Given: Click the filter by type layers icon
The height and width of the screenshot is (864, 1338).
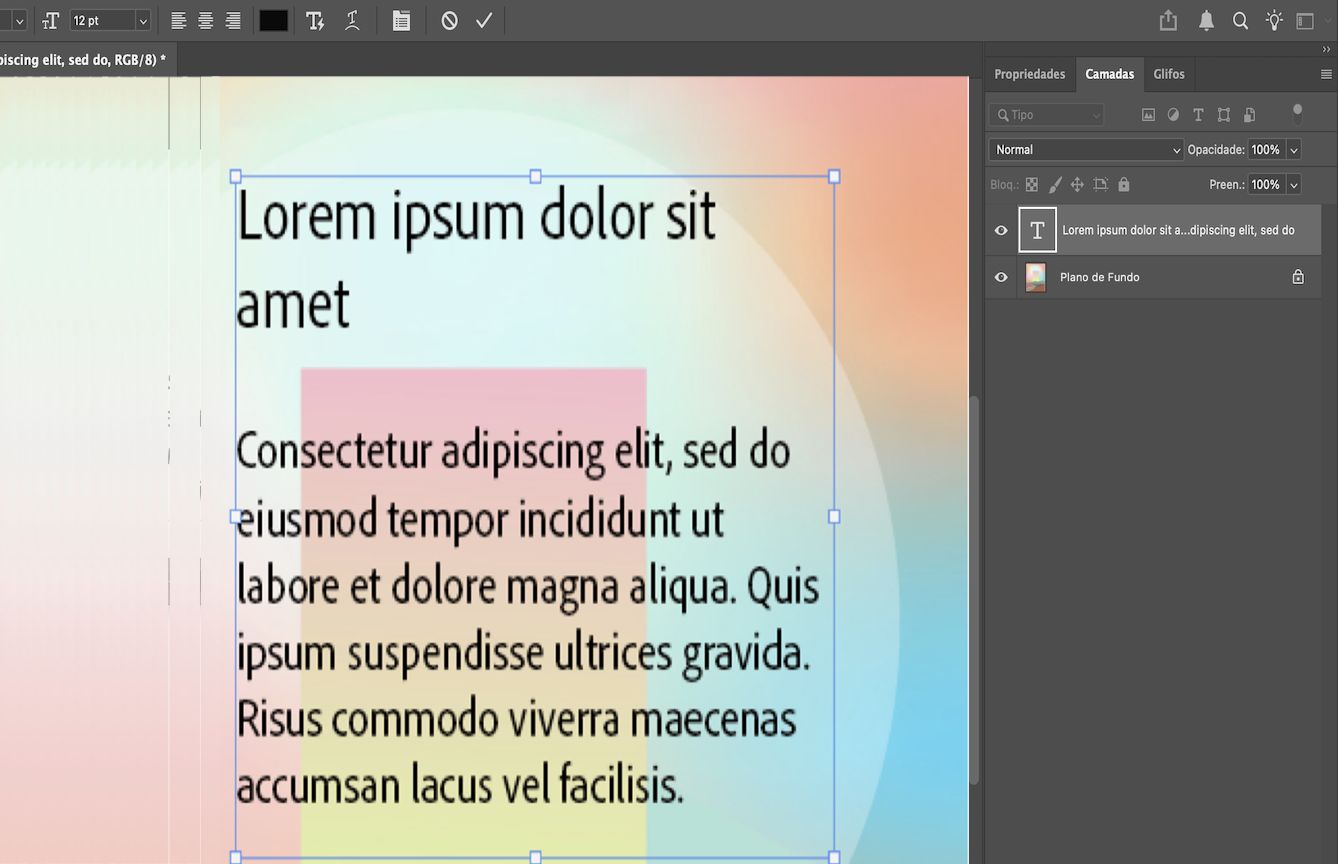Looking at the screenshot, I should tap(1198, 114).
